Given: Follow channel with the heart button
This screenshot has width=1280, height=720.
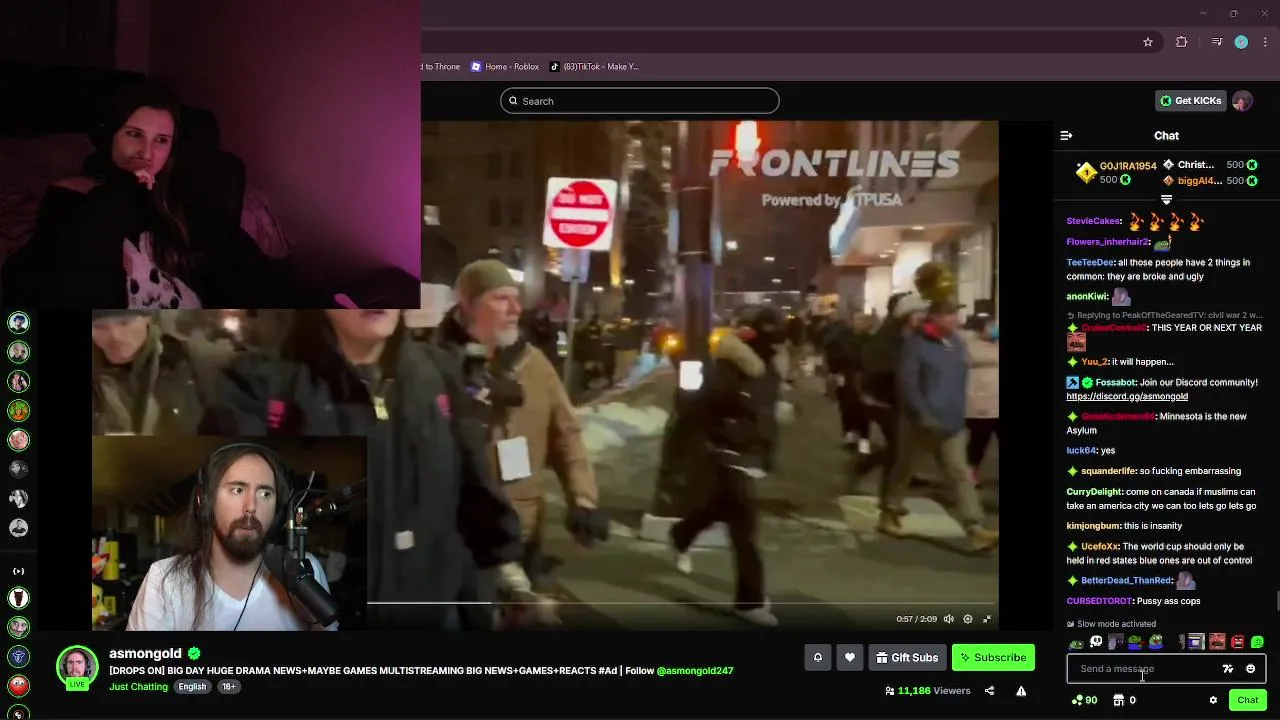Looking at the screenshot, I should tap(850, 657).
